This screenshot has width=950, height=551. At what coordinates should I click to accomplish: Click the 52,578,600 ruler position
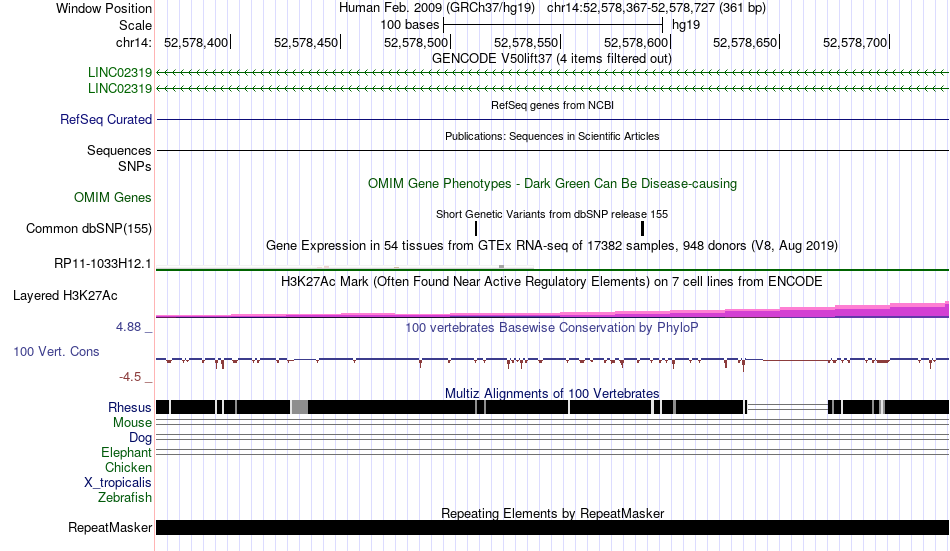click(637, 42)
